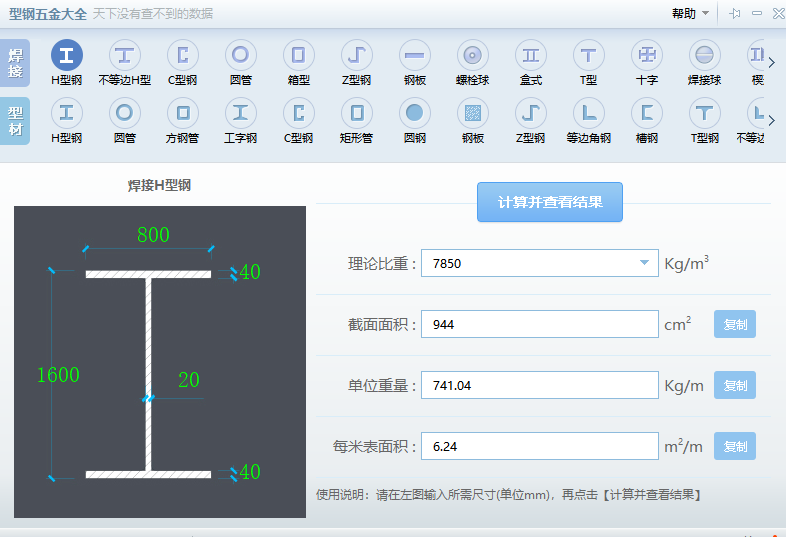
Task: Select the partially visible 不等边 angle icon
Action: pos(756,113)
